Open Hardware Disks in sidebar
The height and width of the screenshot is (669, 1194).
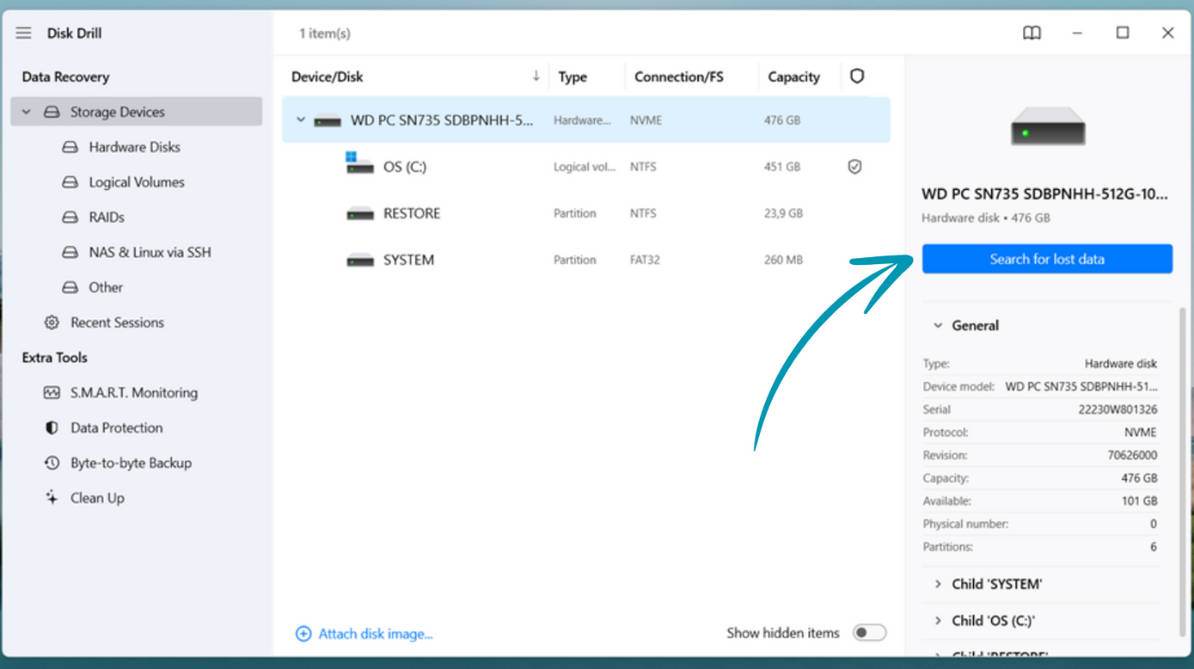click(135, 147)
